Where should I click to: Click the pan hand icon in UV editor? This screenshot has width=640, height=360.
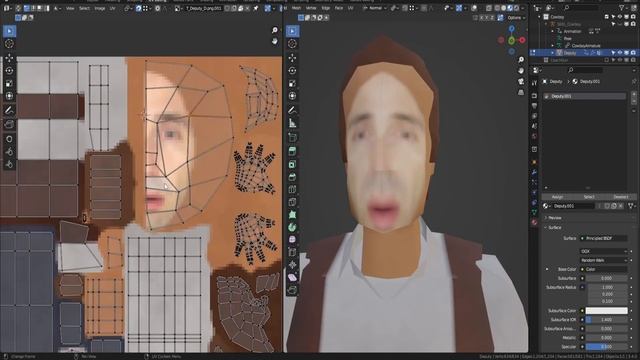coord(275,41)
